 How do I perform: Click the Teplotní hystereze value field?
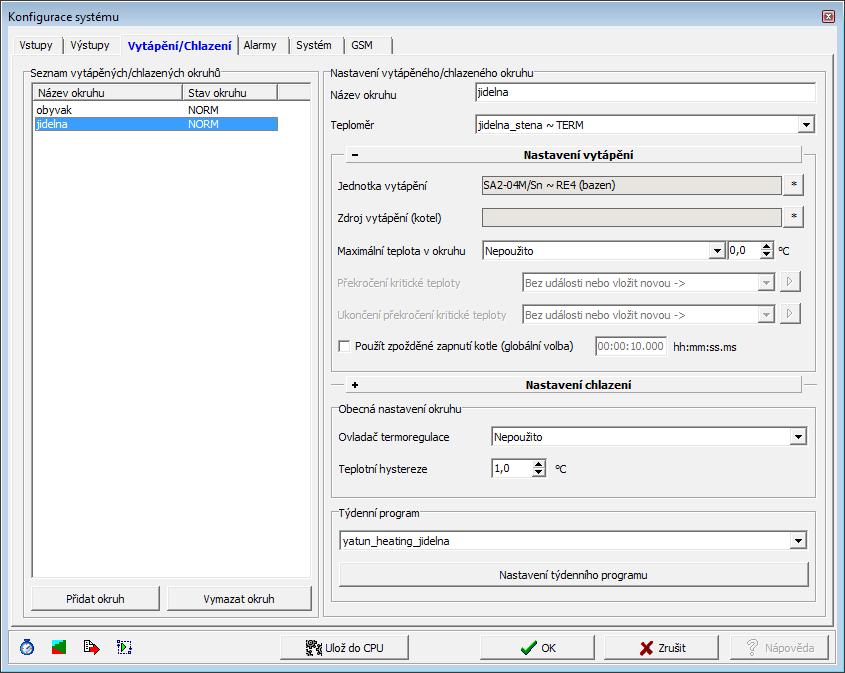(512, 468)
